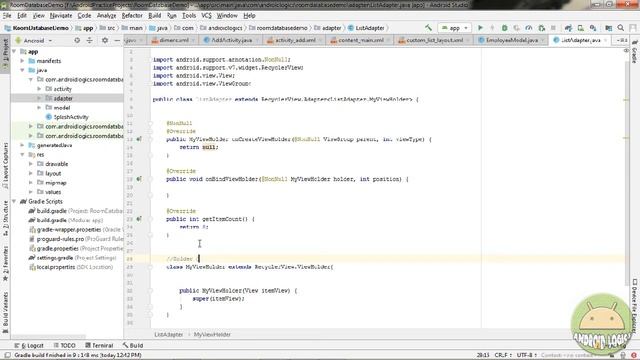Open the Android project view dropdown
The image size is (640, 360).
pyautogui.click(x=33, y=40)
